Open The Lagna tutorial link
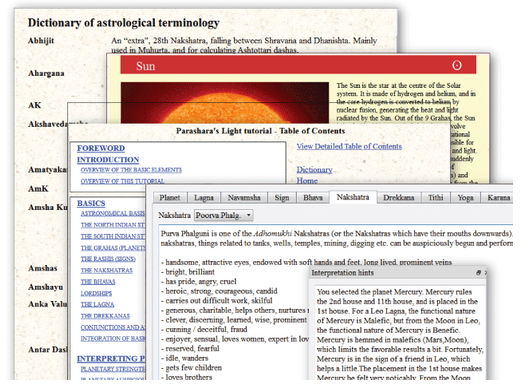524x390 pixels. click(97, 304)
